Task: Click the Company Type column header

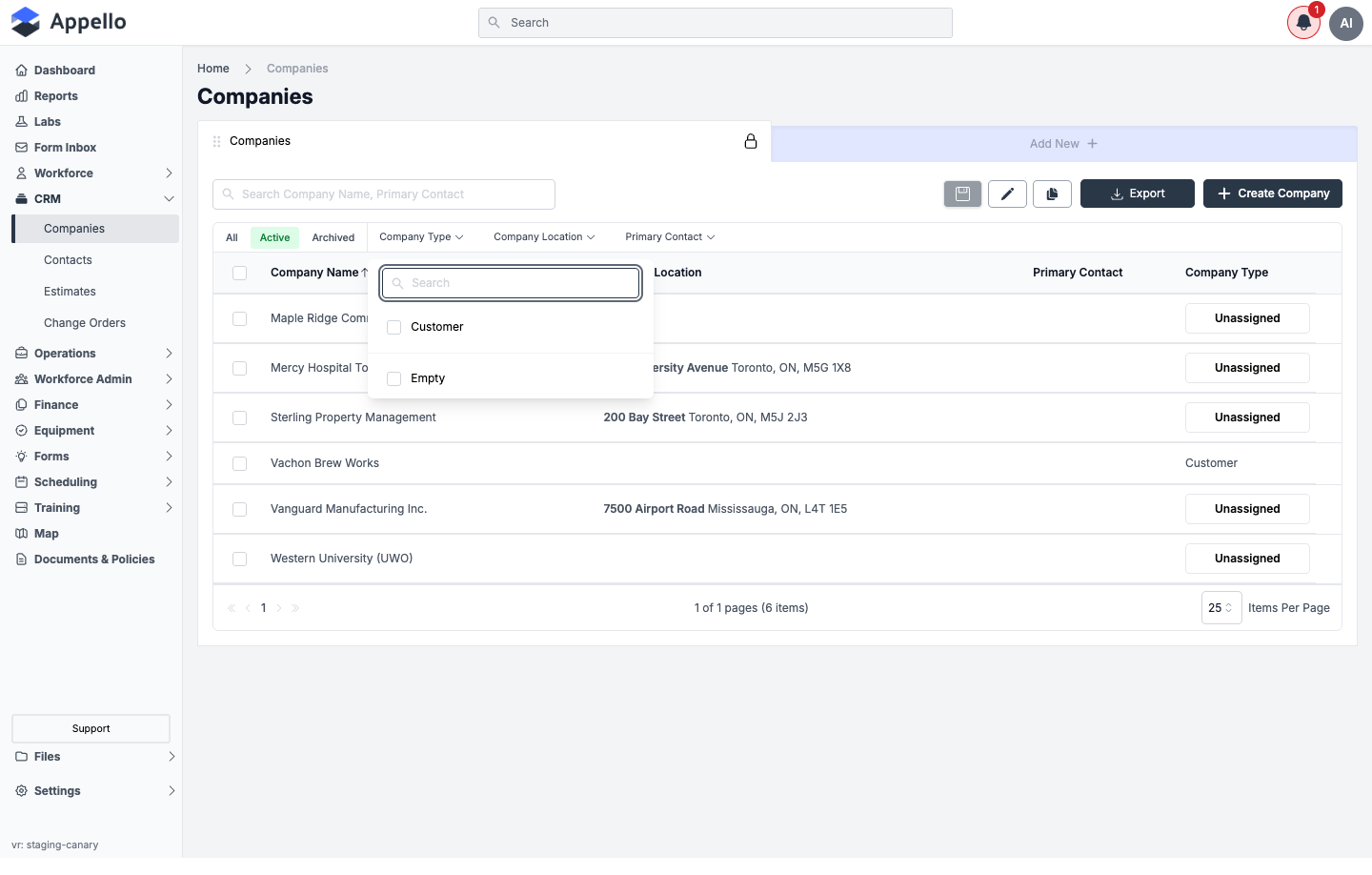Action: 1226,273
